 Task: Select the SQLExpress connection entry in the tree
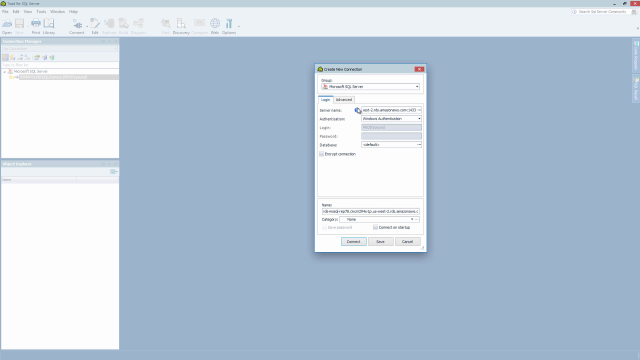click(53, 77)
